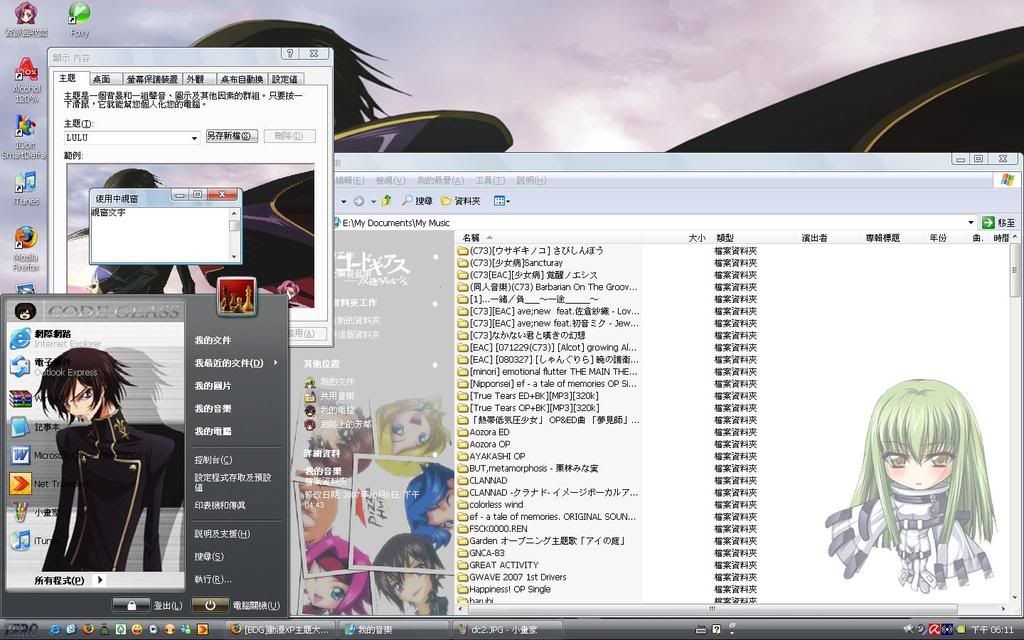1024x640 pixels.
Task: Select the Happiness! OP Single folder
Action: click(504, 589)
